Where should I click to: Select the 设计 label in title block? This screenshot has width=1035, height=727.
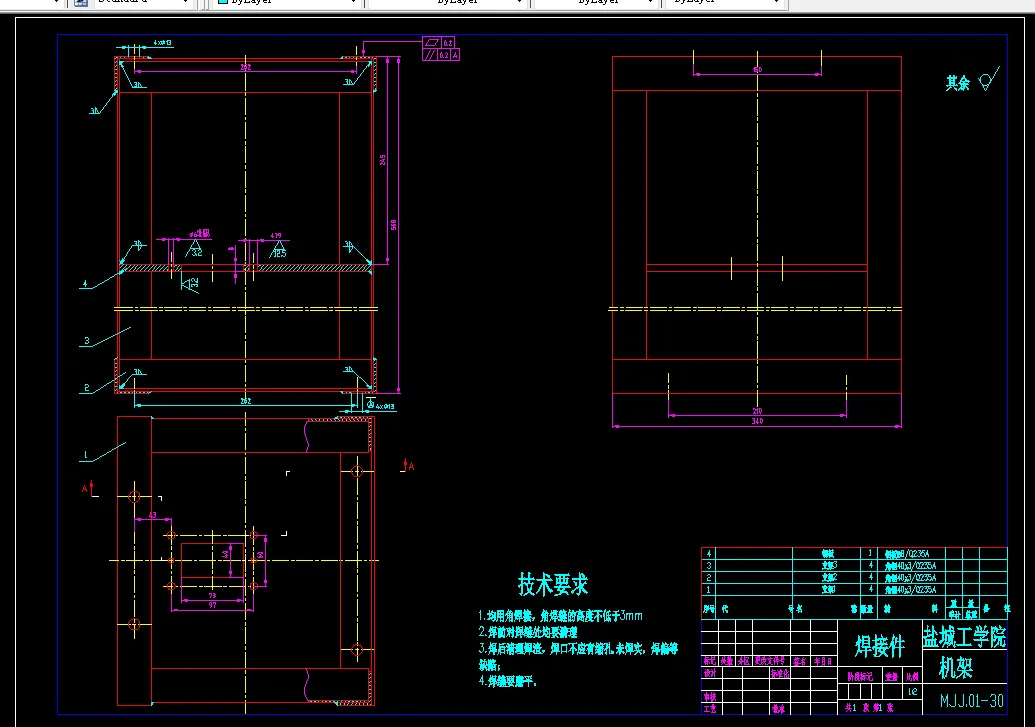point(710,673)
